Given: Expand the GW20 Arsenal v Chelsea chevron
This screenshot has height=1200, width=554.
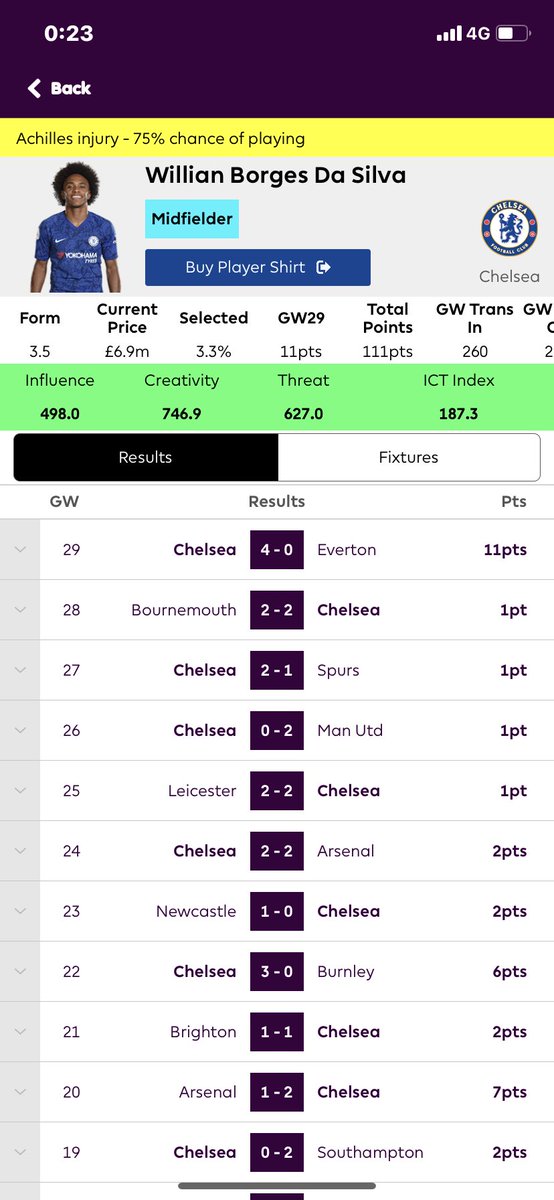Looking at the screenshot, I should [20, 1092].
